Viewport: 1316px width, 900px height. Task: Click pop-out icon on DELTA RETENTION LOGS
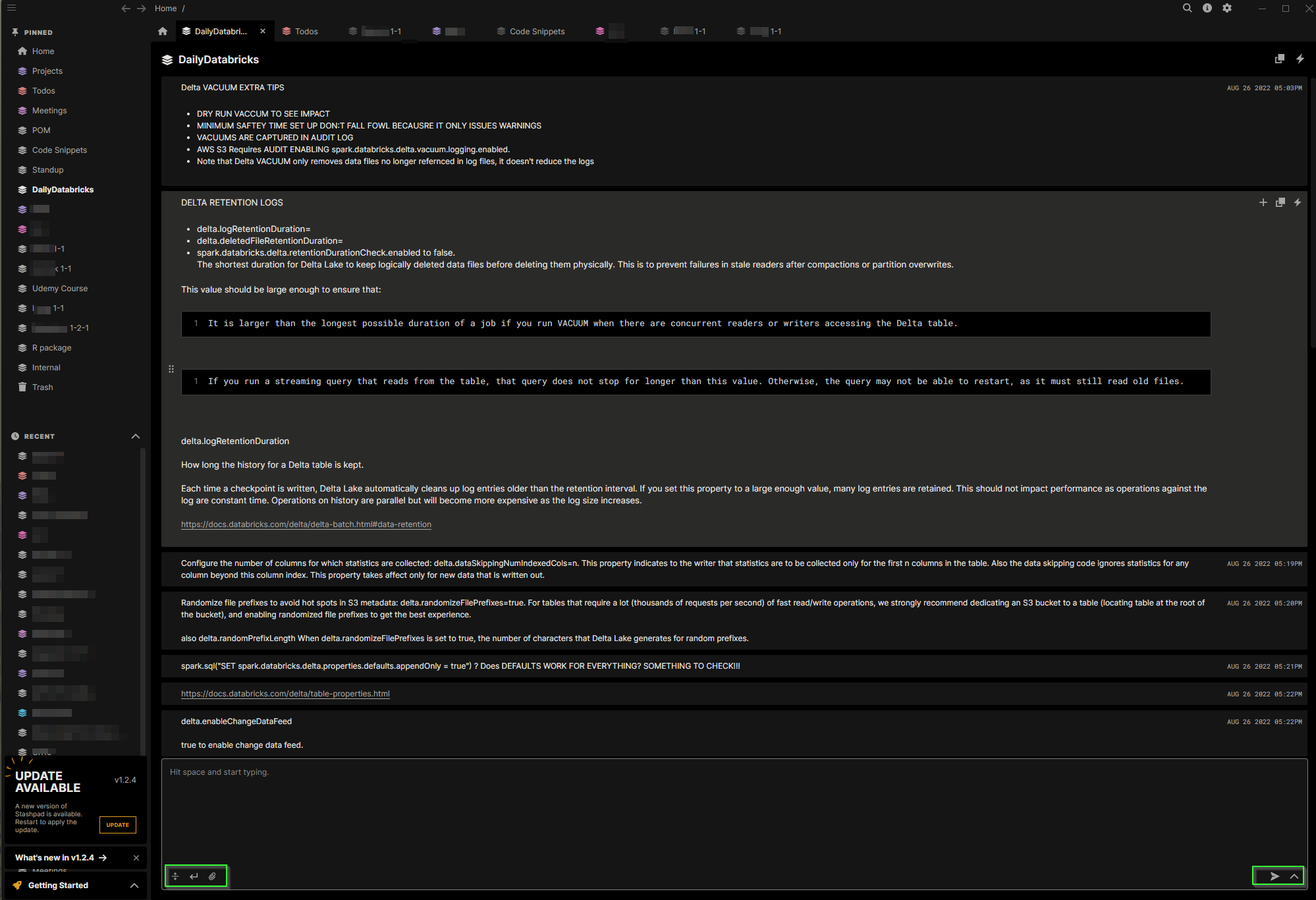(x=1280, y=202)
